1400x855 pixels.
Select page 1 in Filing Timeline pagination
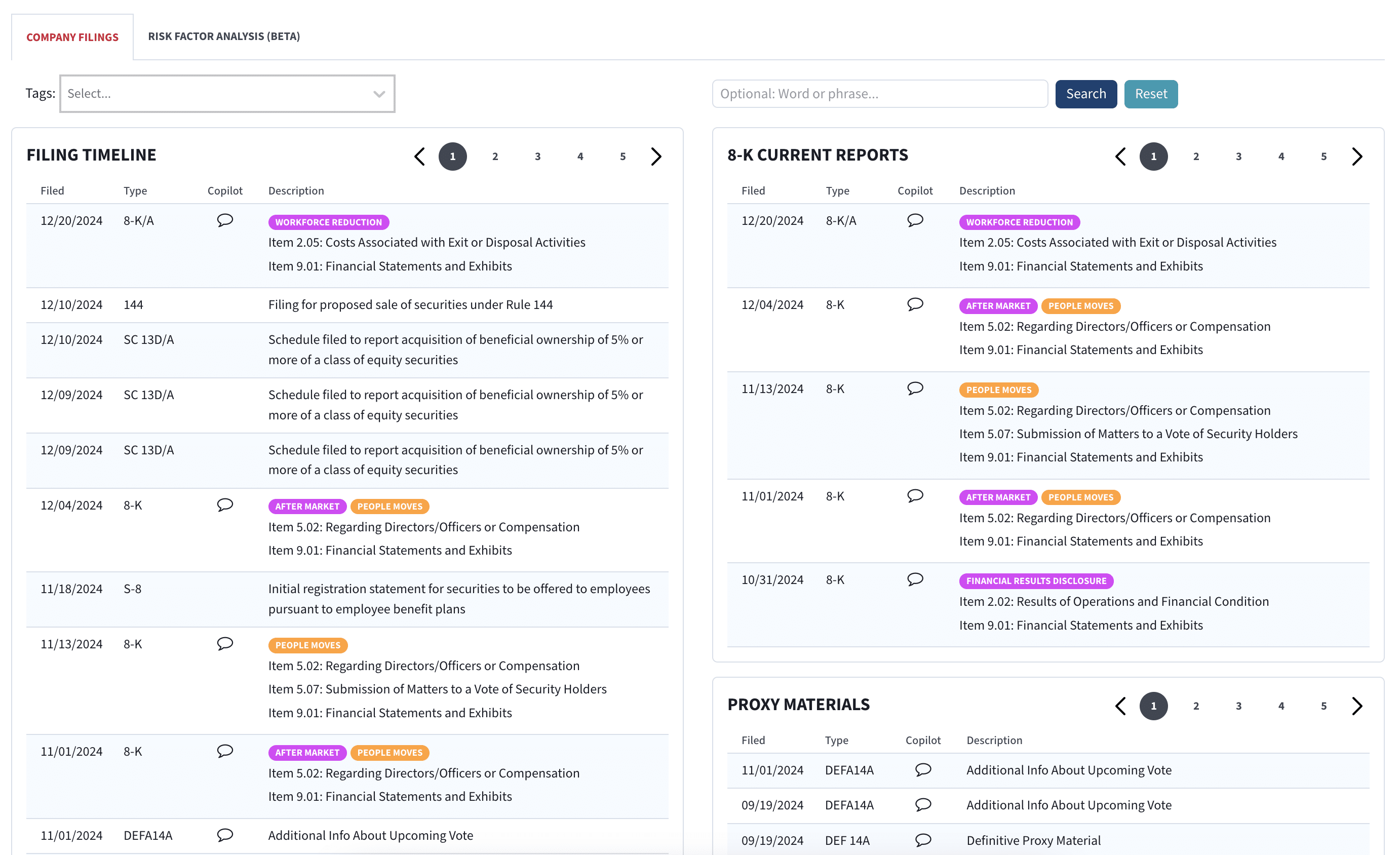453,156
